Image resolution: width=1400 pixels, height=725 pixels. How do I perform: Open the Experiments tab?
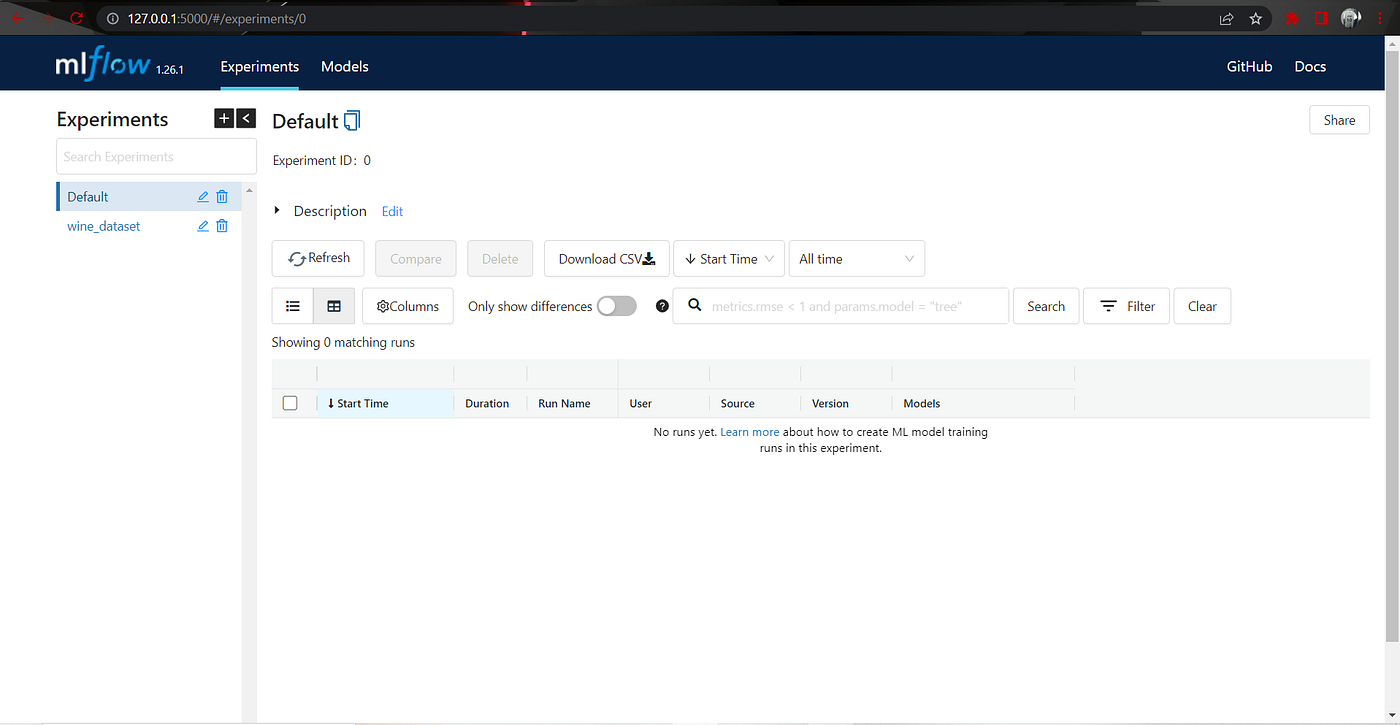click(259, 66)
